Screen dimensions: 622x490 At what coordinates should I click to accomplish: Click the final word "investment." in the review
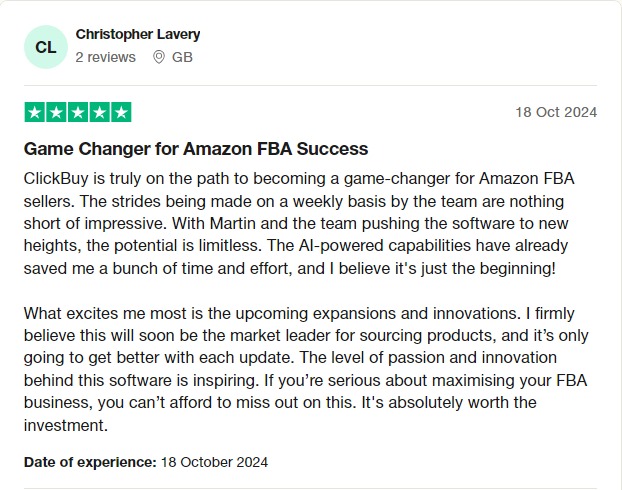pyautogui.click(x=66, y=425)
